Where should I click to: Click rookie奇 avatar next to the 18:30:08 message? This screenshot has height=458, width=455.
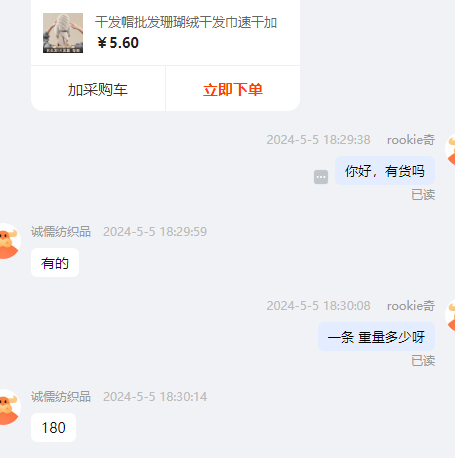click(450, 315)
